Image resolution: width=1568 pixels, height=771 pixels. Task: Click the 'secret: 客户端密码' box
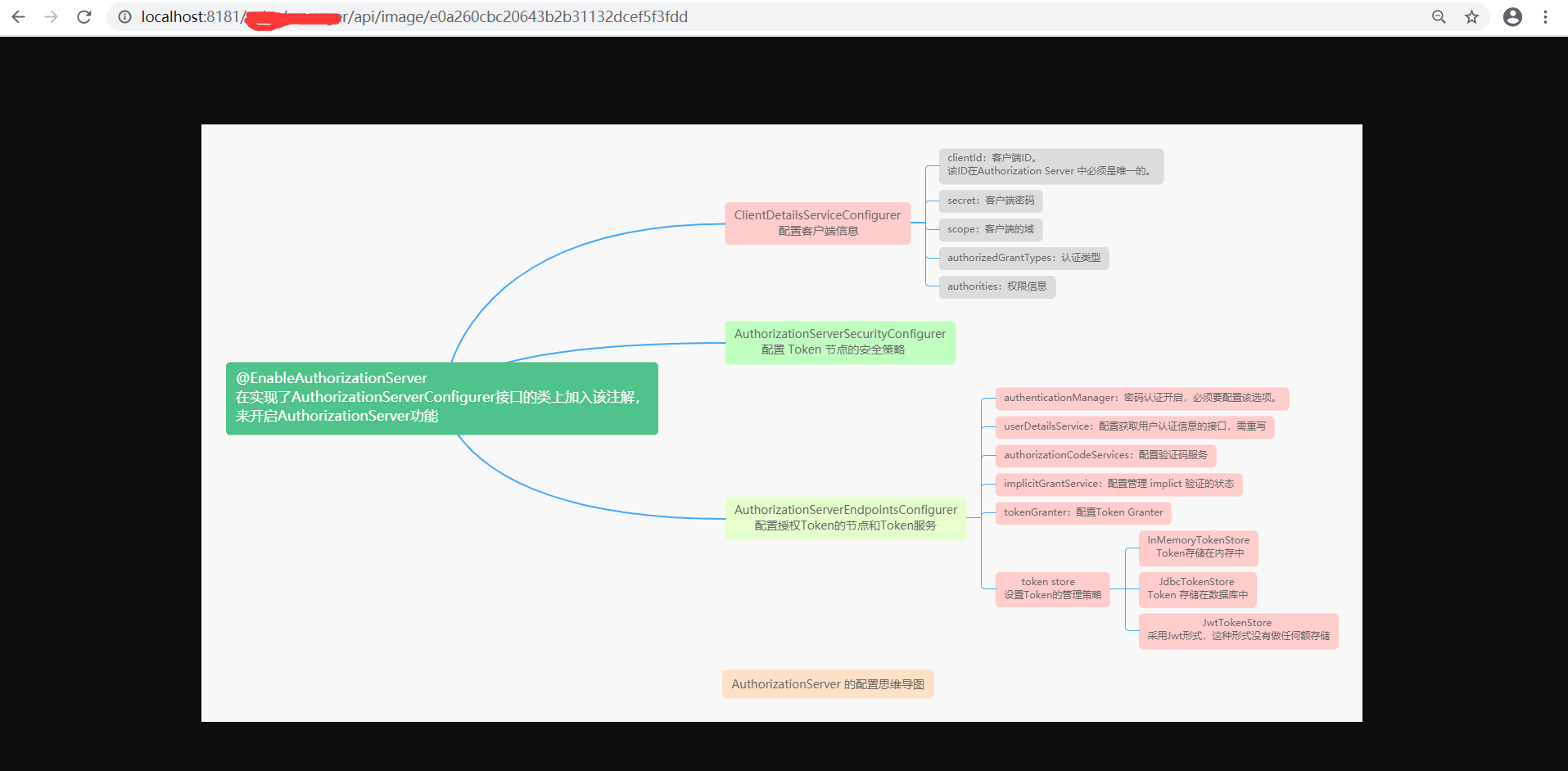[991, 201]
